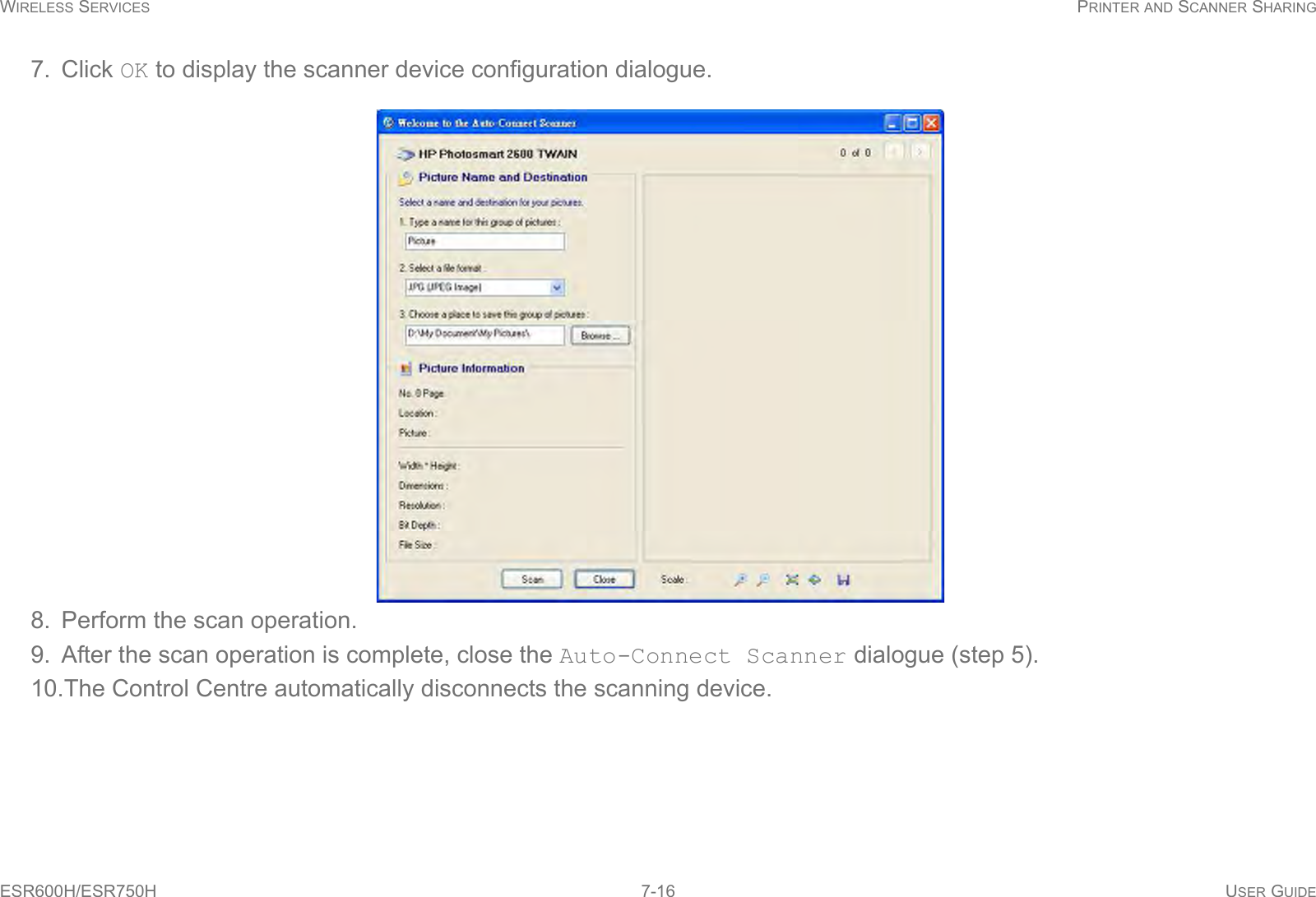Screen dimensions: 1316x897
Task: Click the 'Bit Depth' label
Action: click(x=419, y=525)
